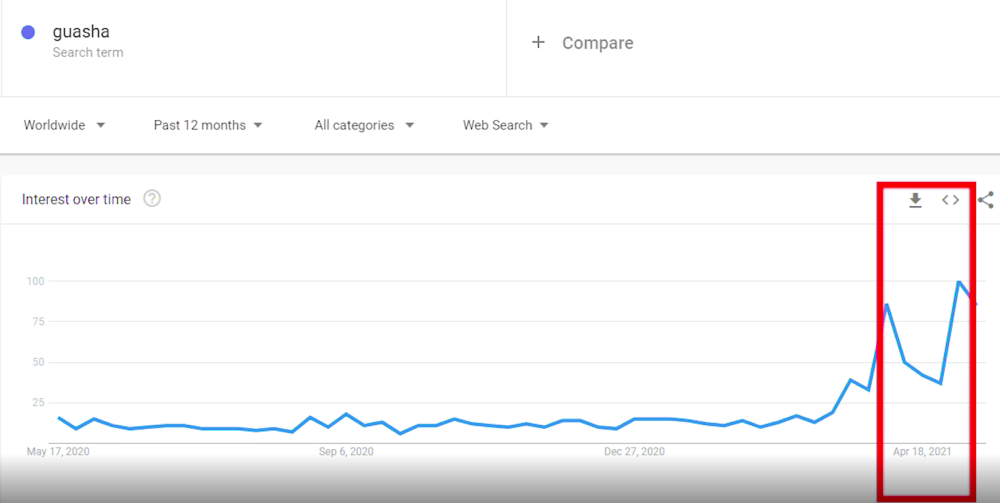Expand the Worldwide region dropdown
Screen dimensions: 1000x503
(64, 125)
